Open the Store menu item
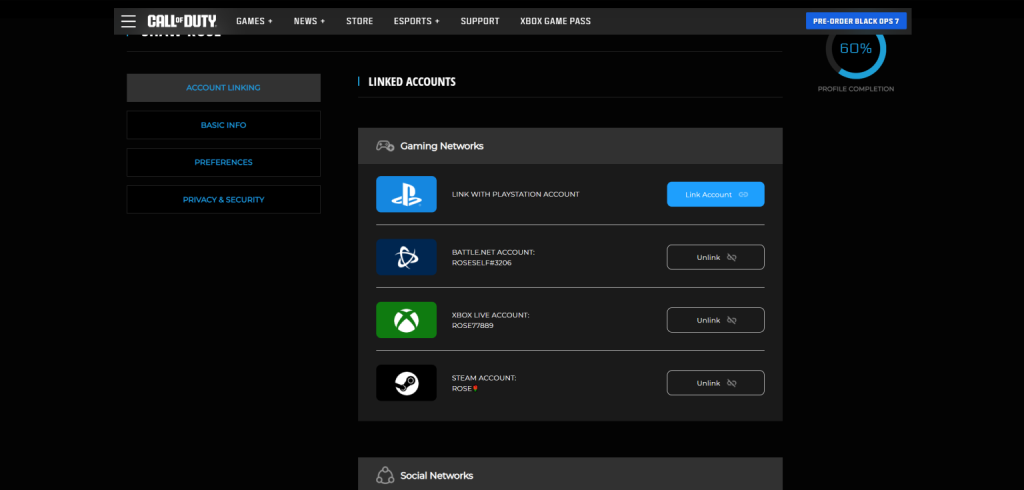Screen dimensions: 1024x490 [x=360, y=21]
